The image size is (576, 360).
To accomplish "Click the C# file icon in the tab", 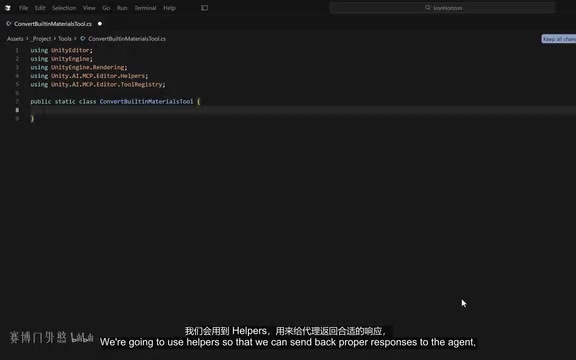I will click(8, 24).
